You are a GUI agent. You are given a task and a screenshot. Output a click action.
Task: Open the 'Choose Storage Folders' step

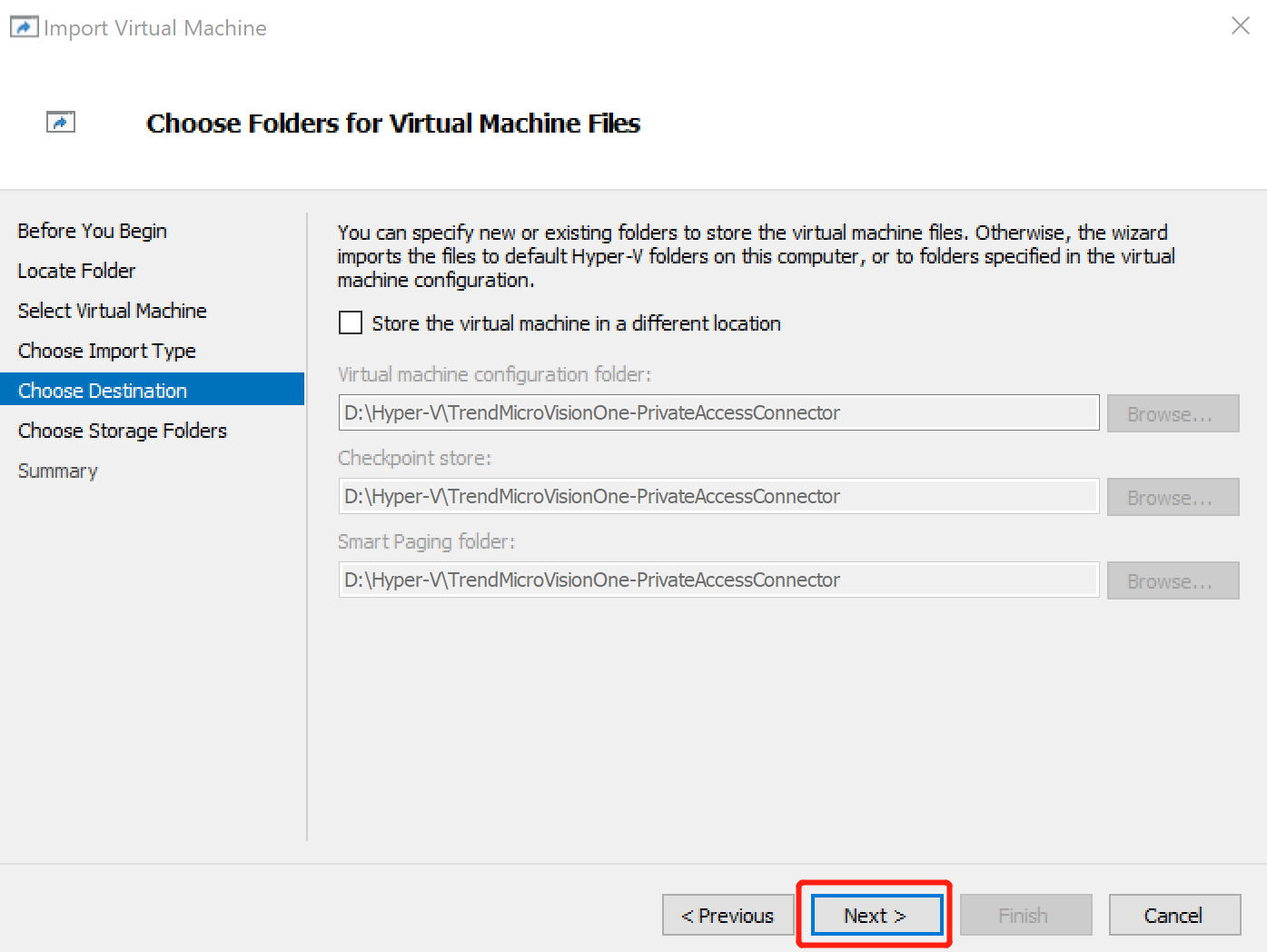coord(122,430)
